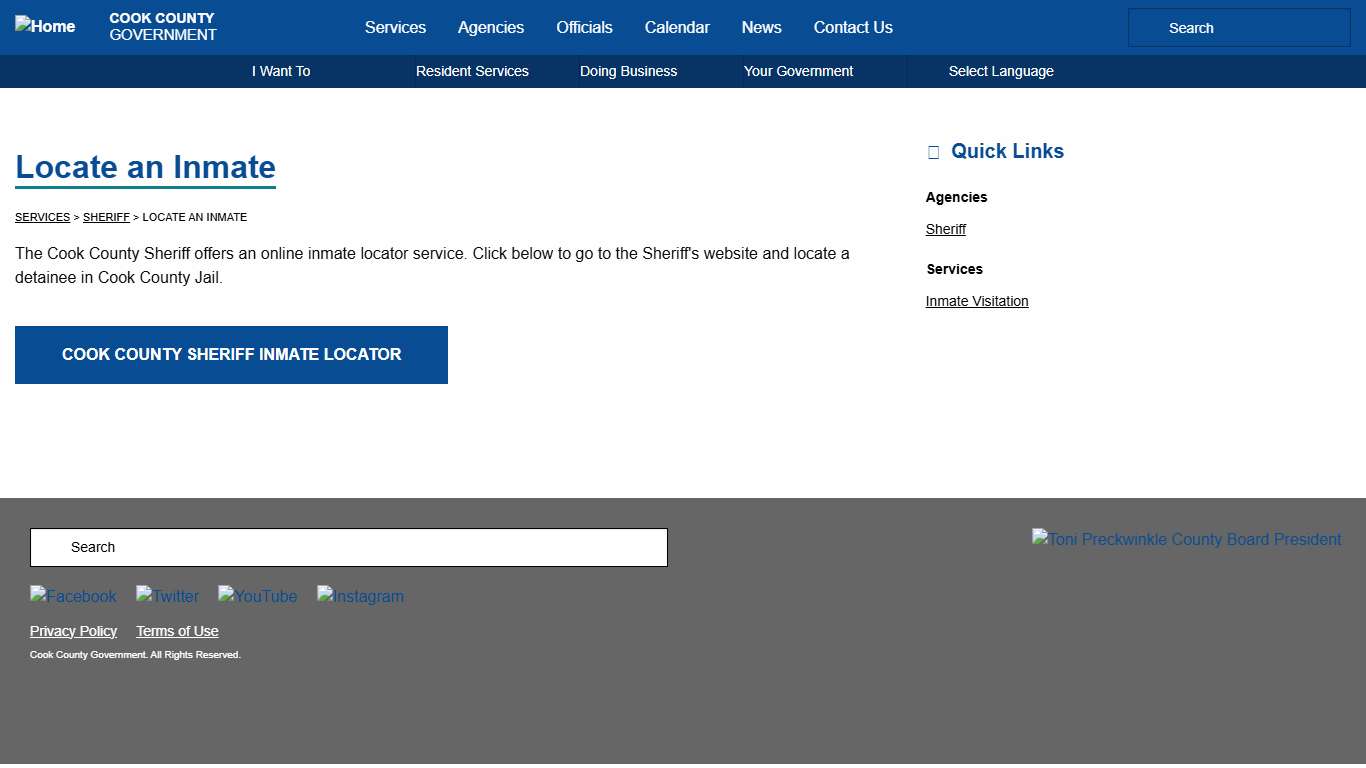Open the YouTube social icon
This screenshot has width=1366, height=768.
coord(258,596)
